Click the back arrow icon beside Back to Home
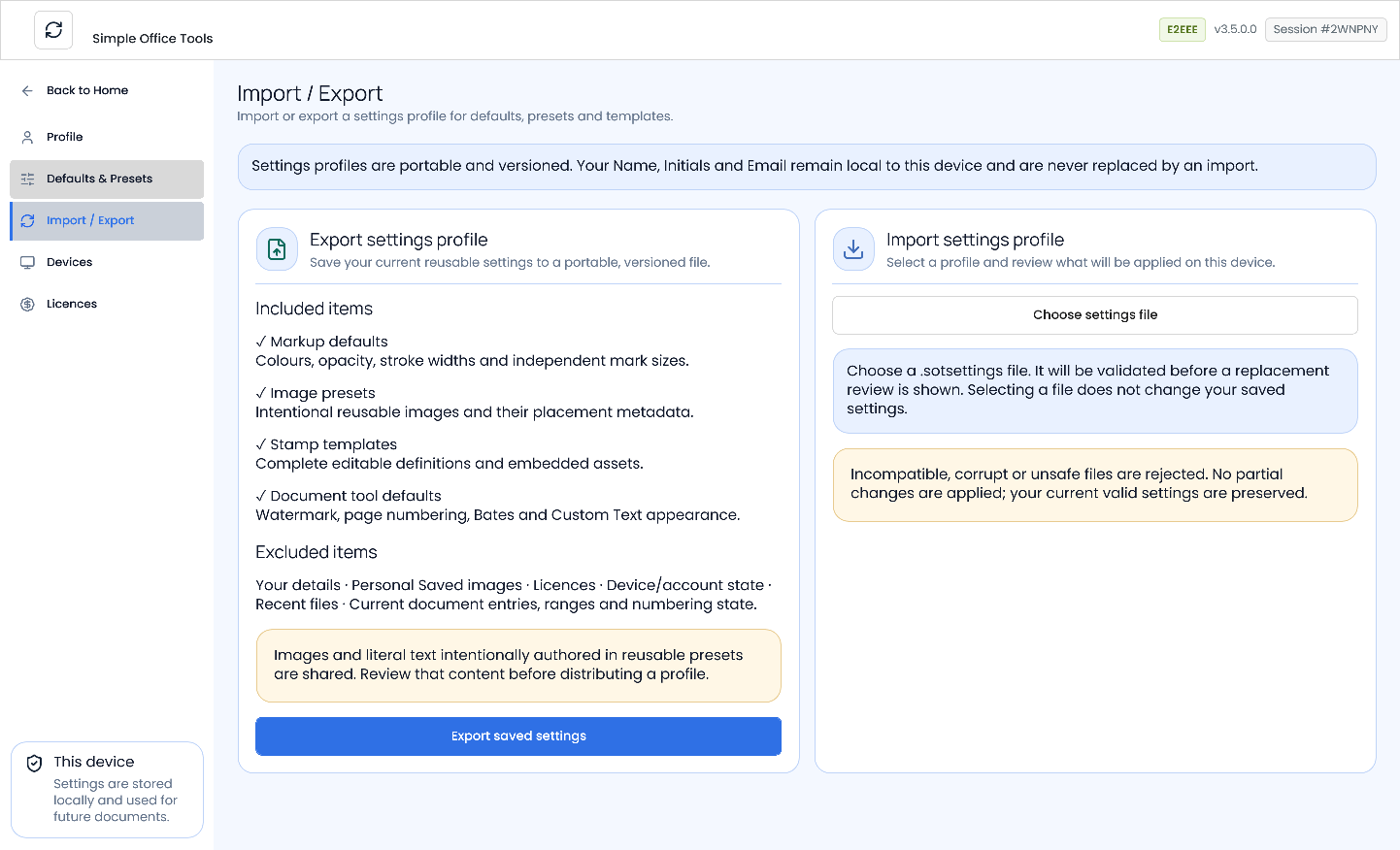Image resolution: width=1400 pixels, height=850 pixels. point(27,90)
